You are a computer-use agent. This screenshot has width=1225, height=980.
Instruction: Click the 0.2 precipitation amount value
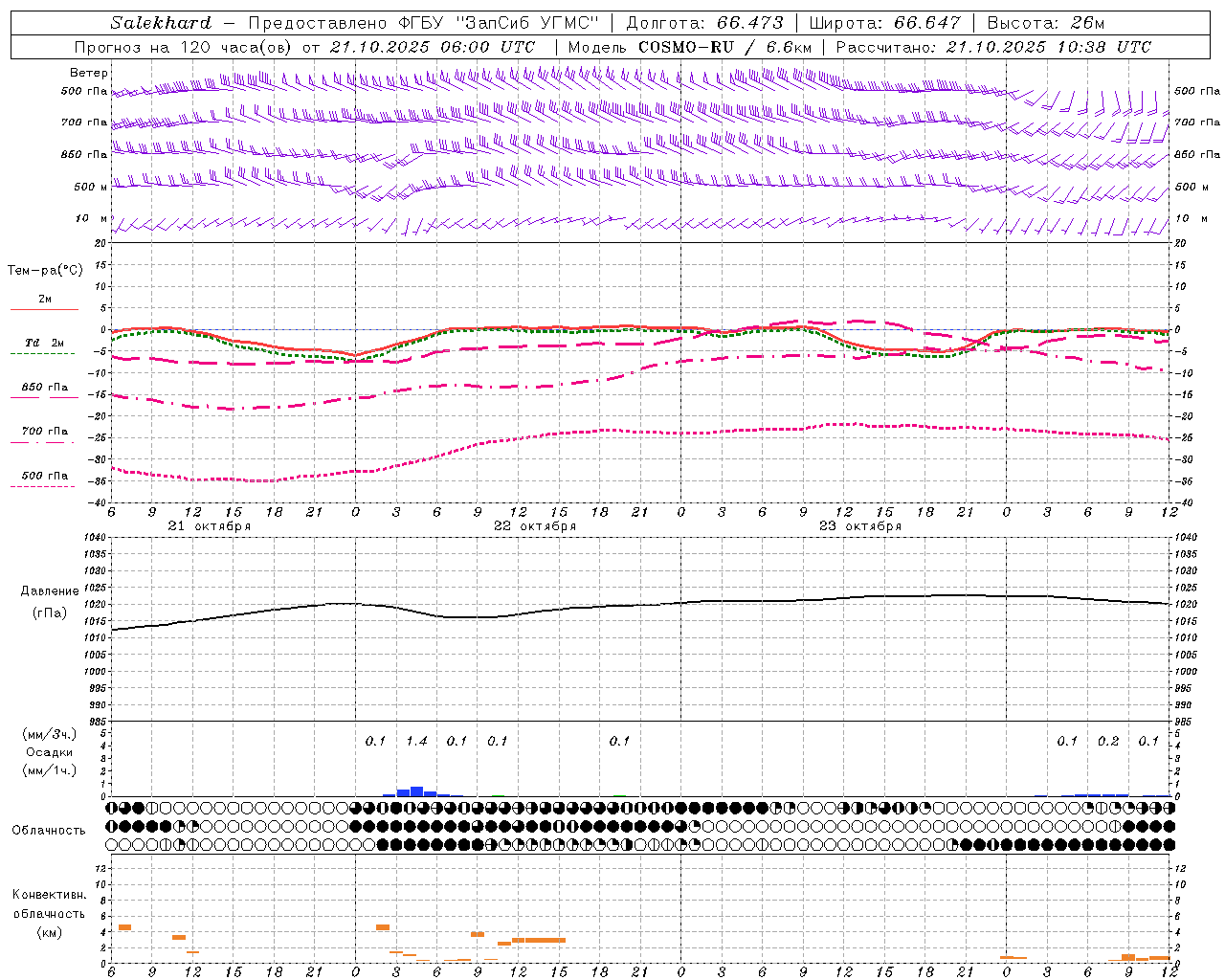coord(1108,741)
